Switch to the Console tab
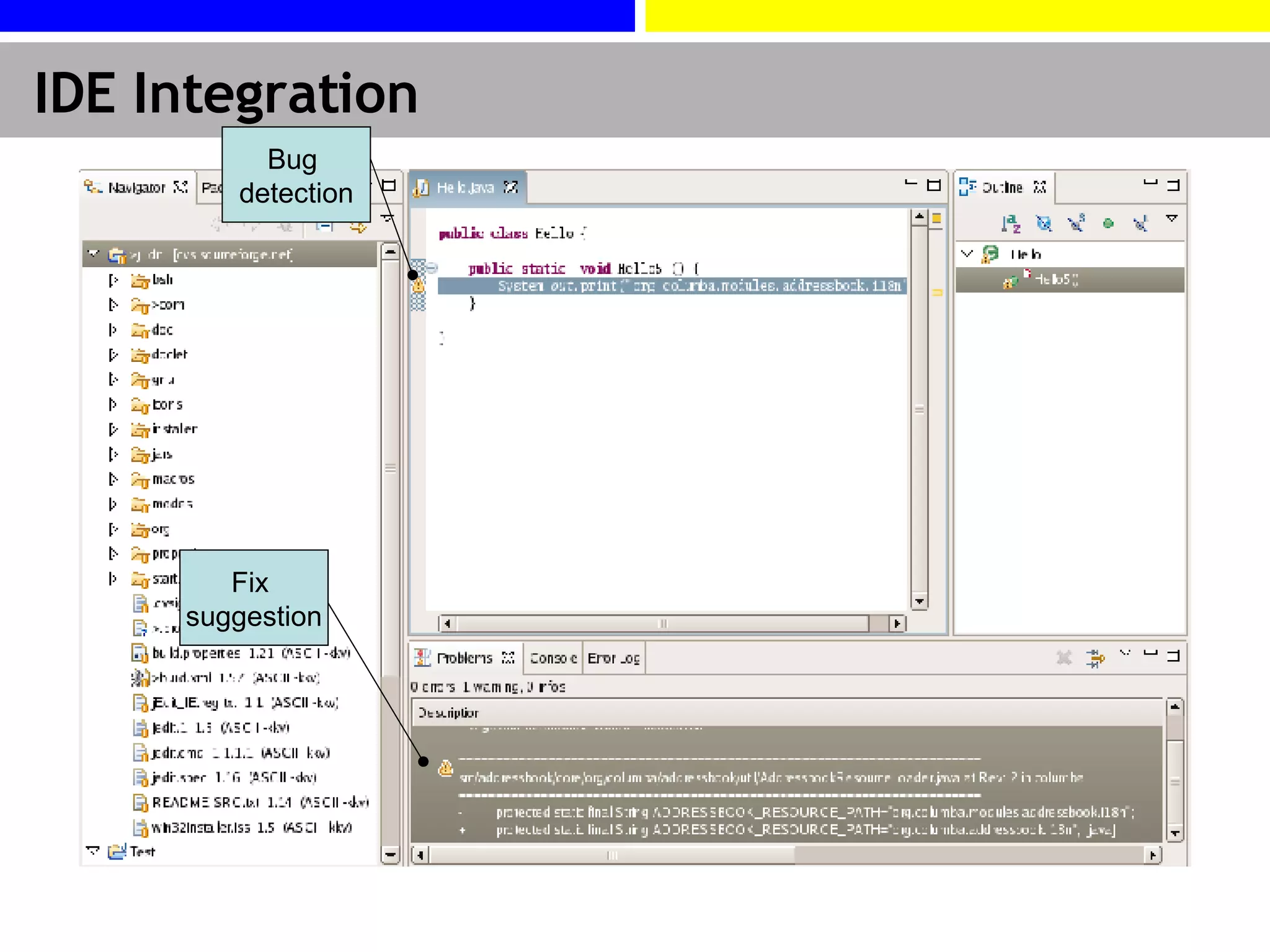Screen dimensions: 1270x952 [x=553, y=658]
